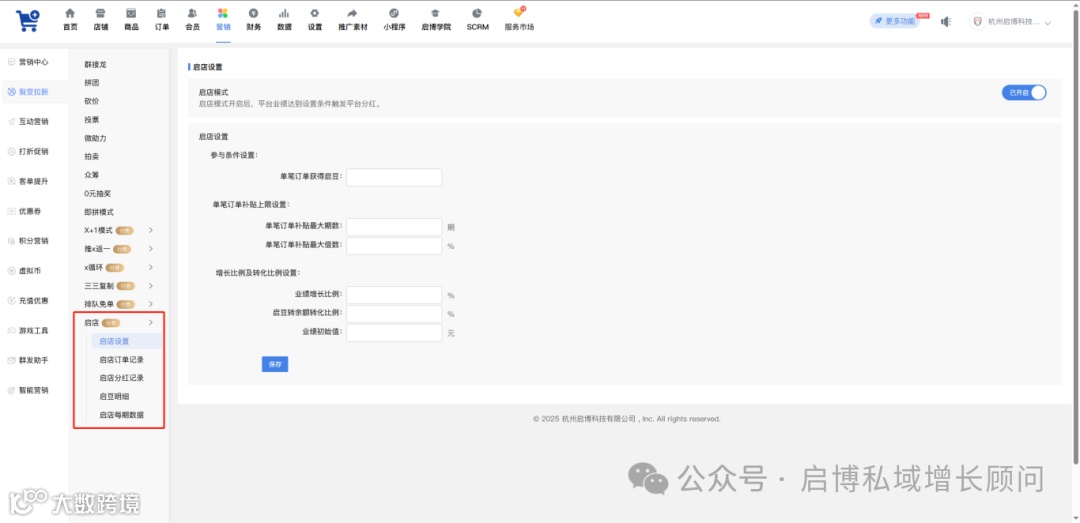Open the 数据 data charts section

point(284,20)
